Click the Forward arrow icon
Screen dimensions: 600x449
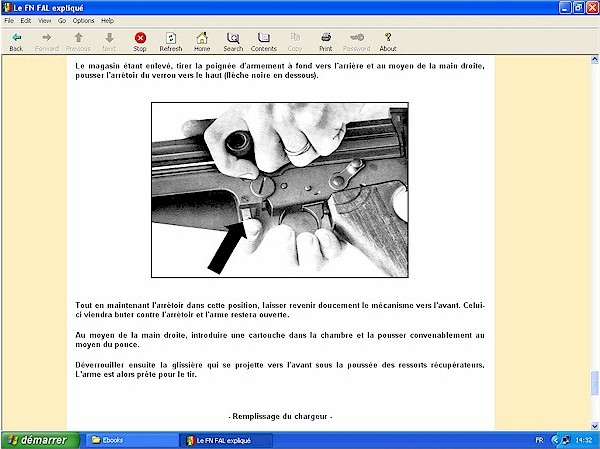[47, 38]
